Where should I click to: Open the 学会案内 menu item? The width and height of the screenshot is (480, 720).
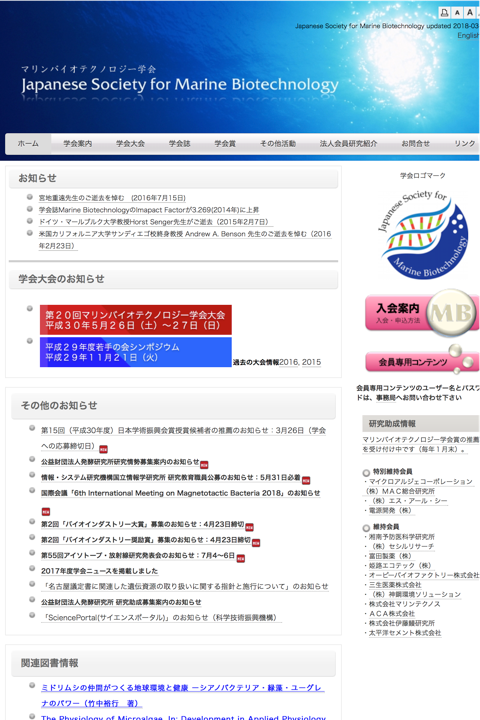78,144
